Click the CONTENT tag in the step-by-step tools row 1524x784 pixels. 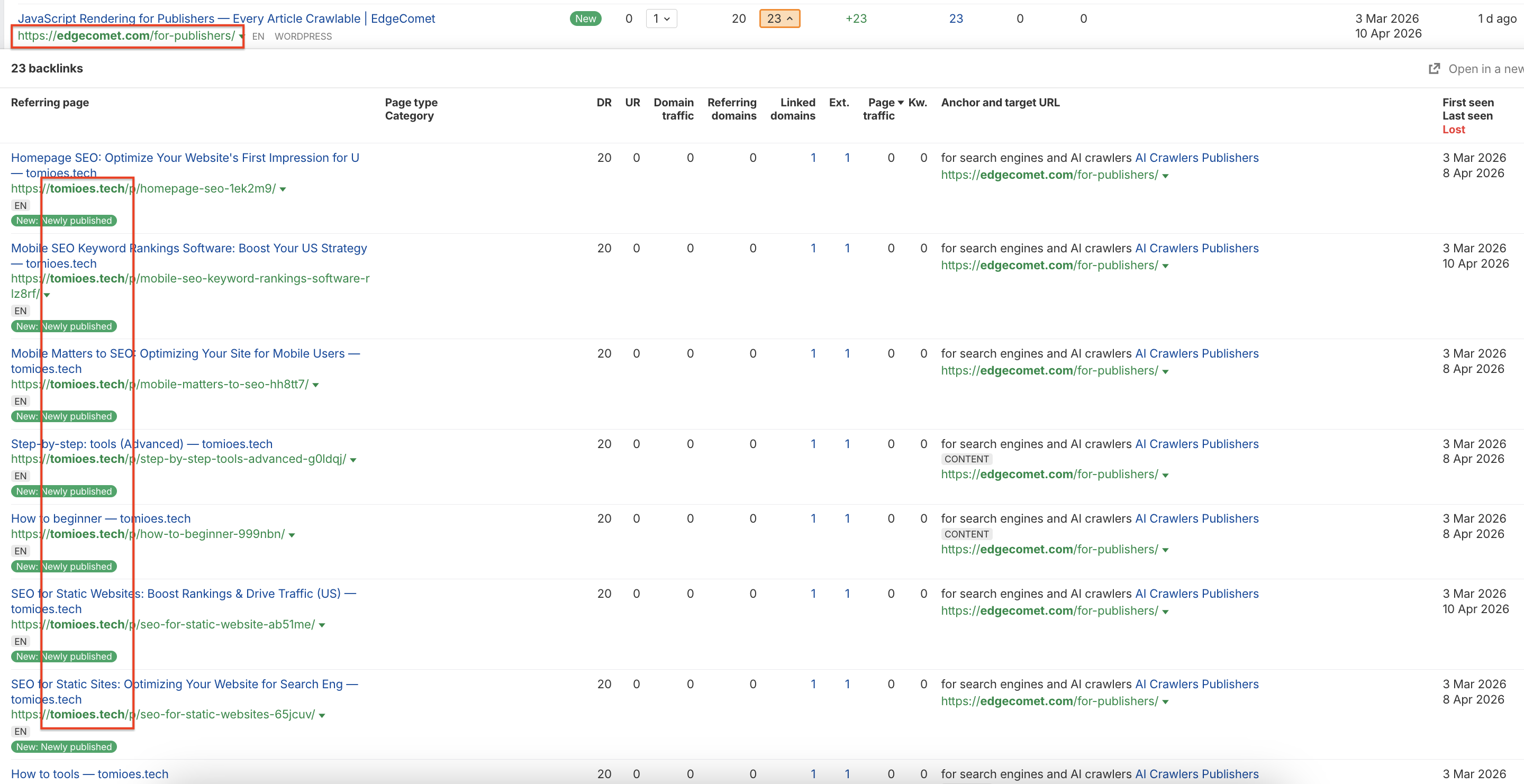(x=966, y=459)
